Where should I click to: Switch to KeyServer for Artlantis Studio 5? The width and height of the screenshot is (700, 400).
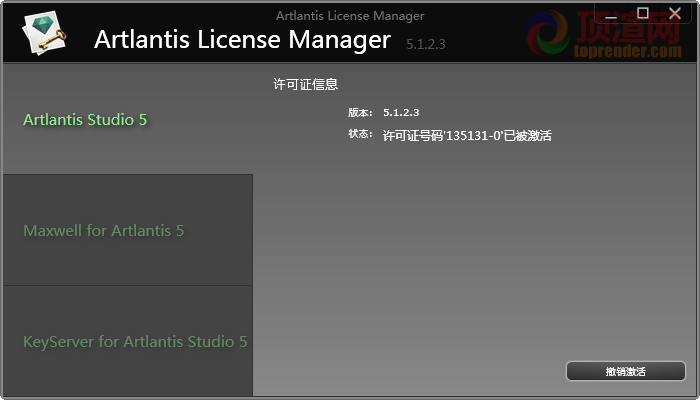click(128, 341)
